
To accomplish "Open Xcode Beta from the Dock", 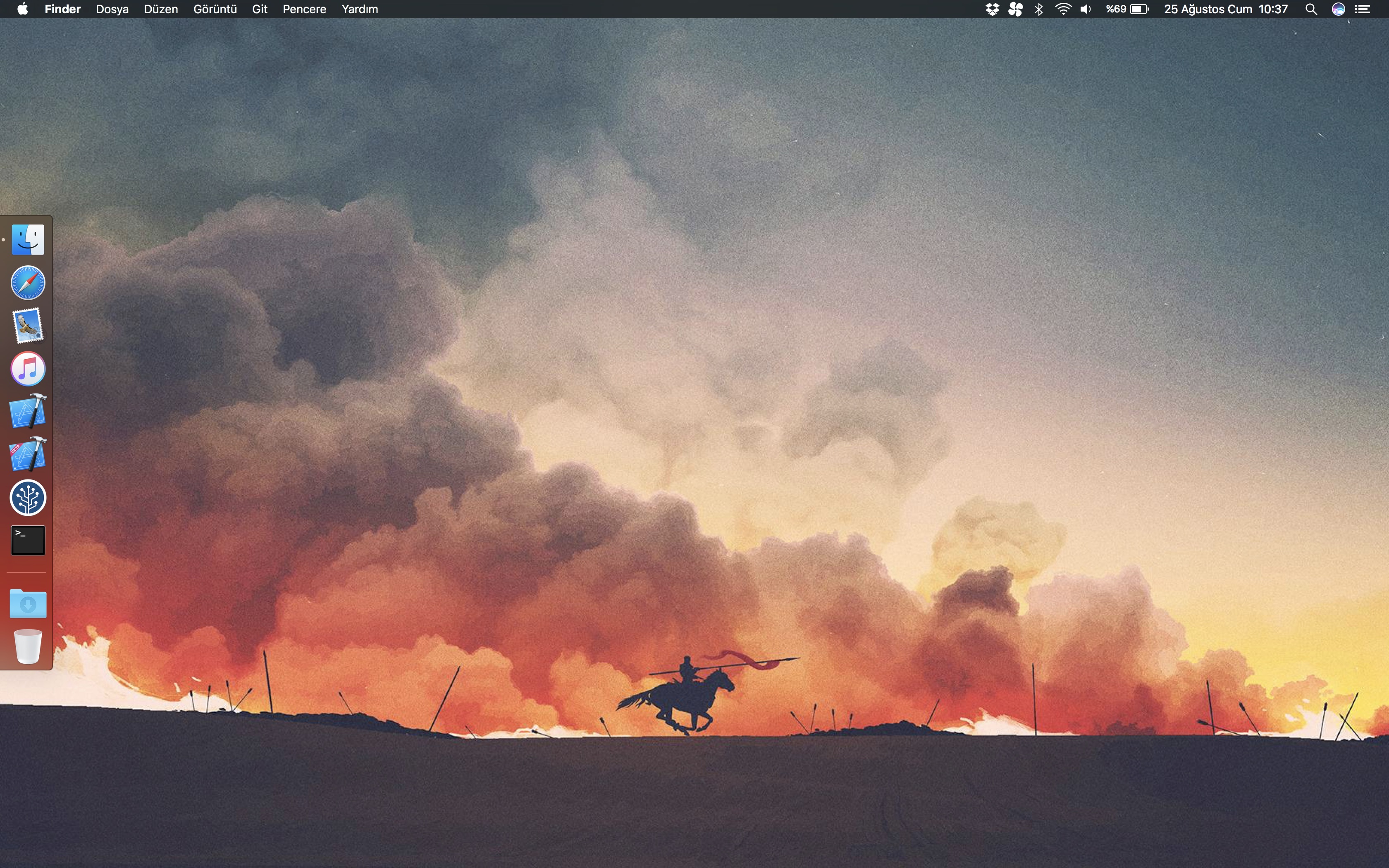I will click(x=28, y=454).
